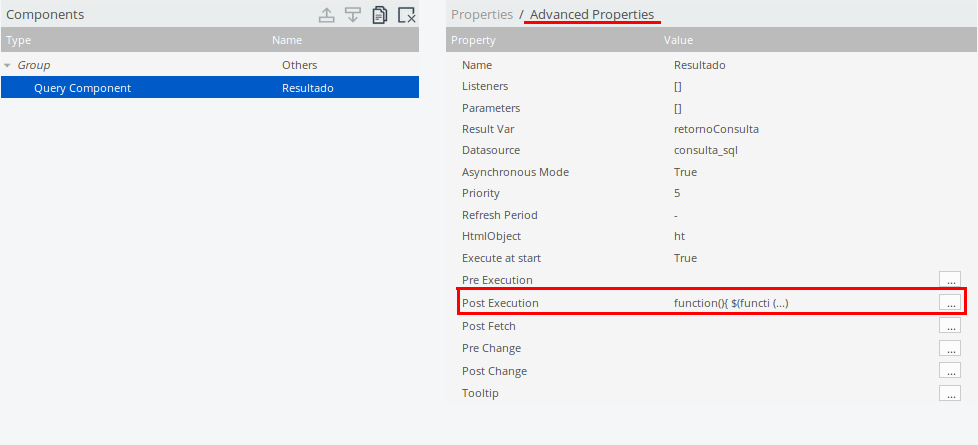Toggle the Execute at start value
978x445 pixels.
[686, 258]
